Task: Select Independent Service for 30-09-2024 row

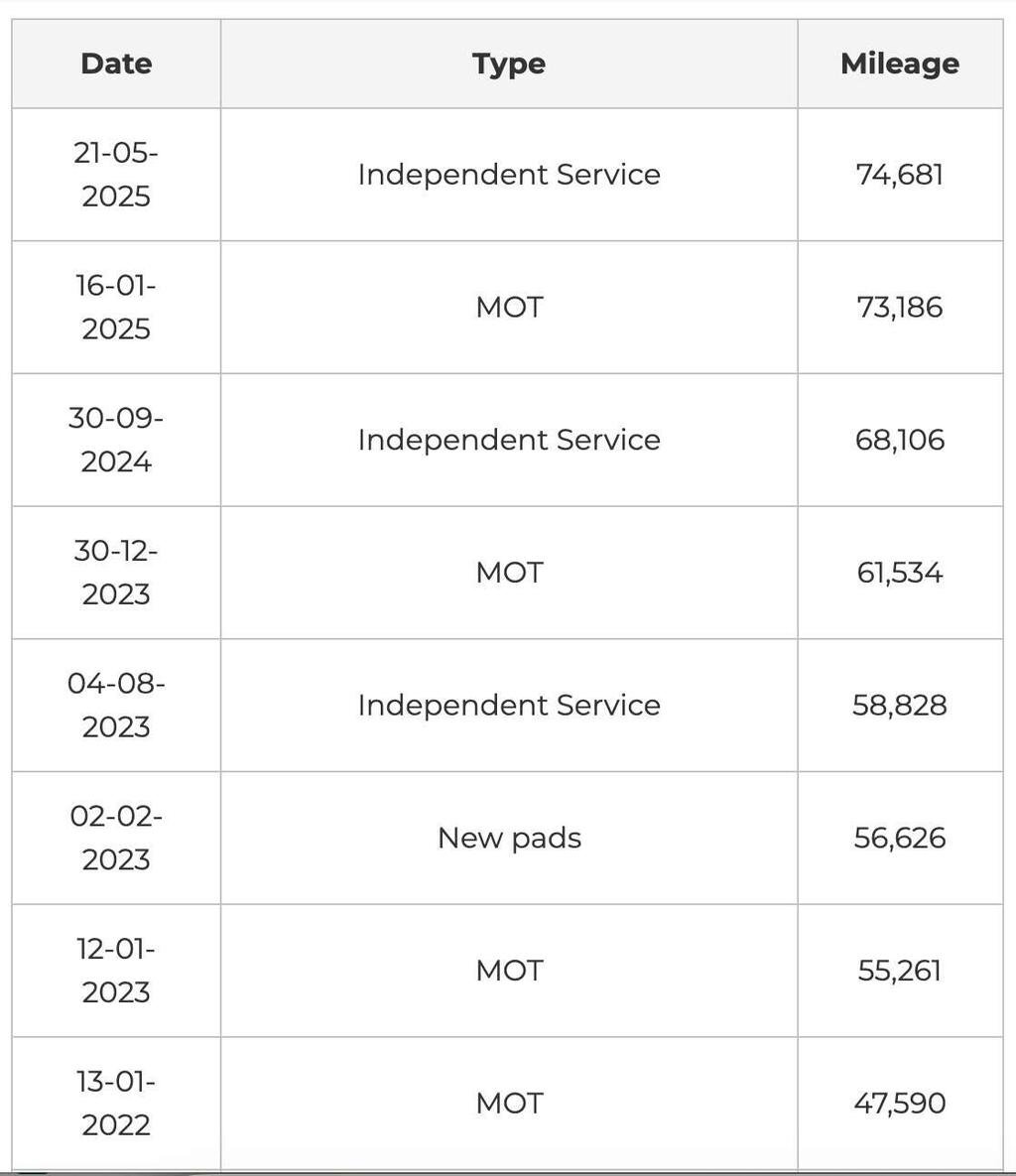Action: pos(509,440)
